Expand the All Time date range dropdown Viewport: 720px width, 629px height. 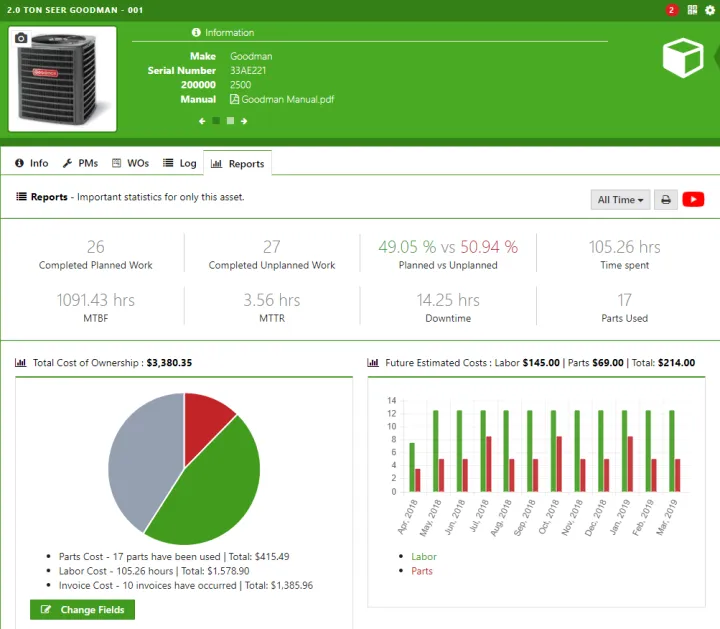620,200
